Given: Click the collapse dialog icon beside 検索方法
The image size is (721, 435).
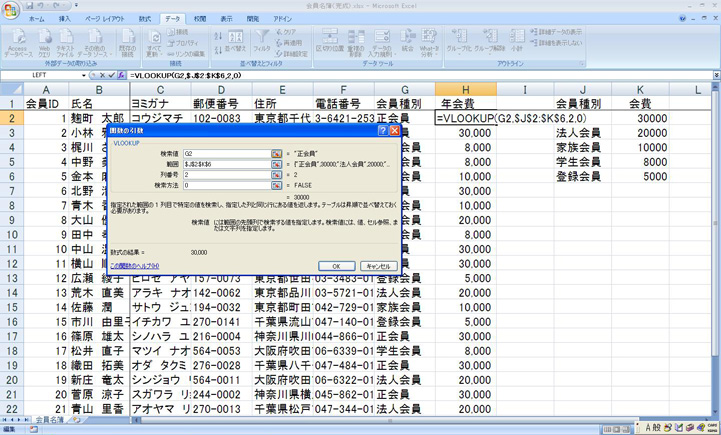Looking at the screenshot, I should (276, 185).
